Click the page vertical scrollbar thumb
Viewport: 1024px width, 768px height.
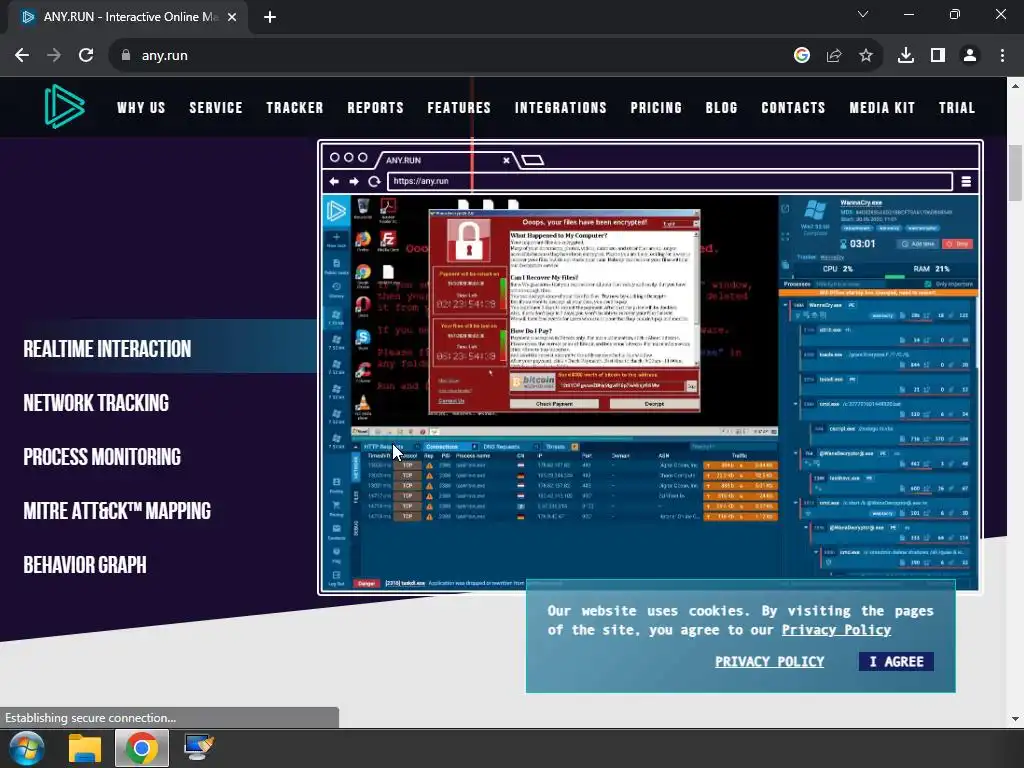pyautogui.click(x=1015, y=173)
